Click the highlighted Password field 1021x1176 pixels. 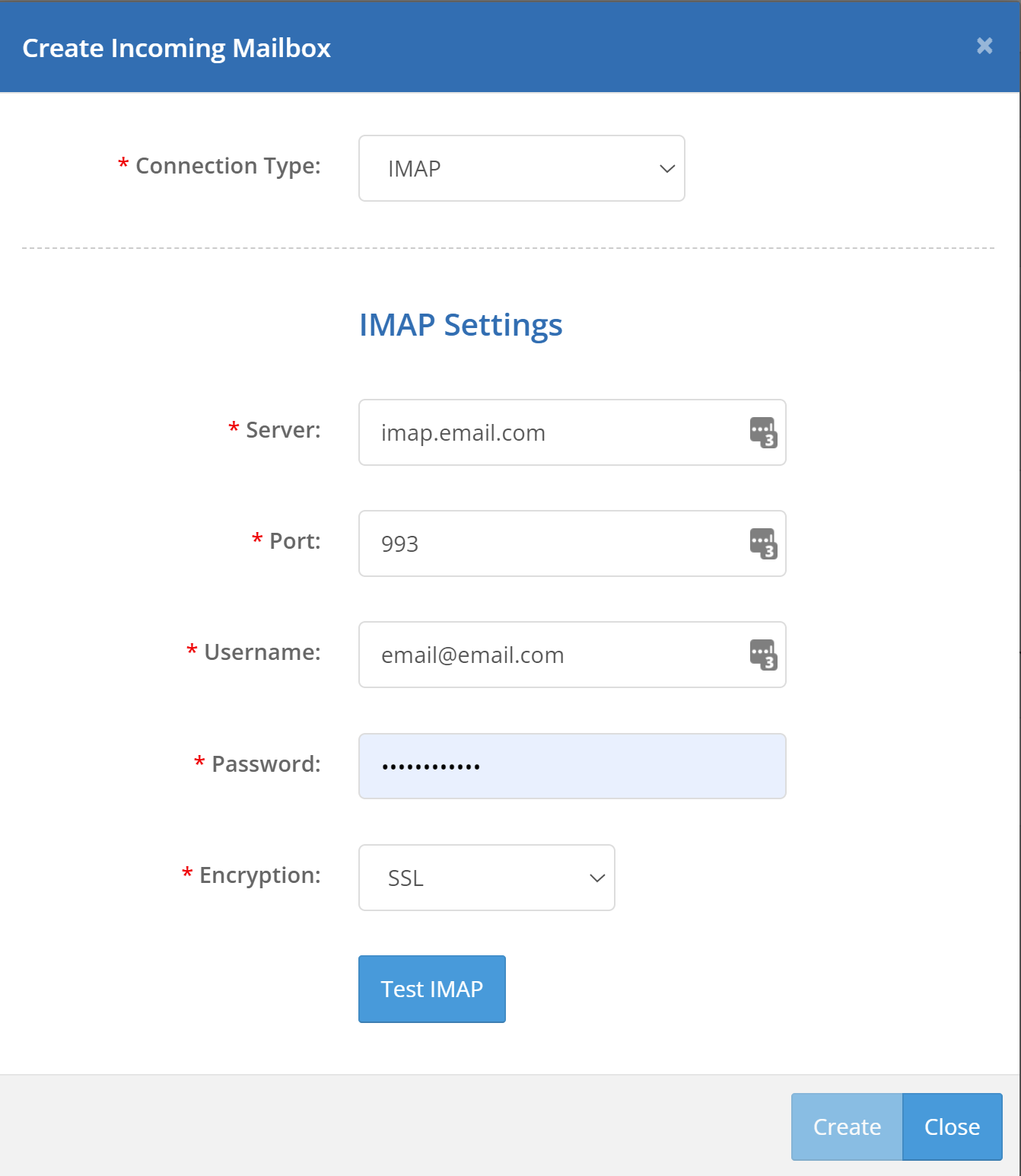pyautogui.click(x=572, y=766)
